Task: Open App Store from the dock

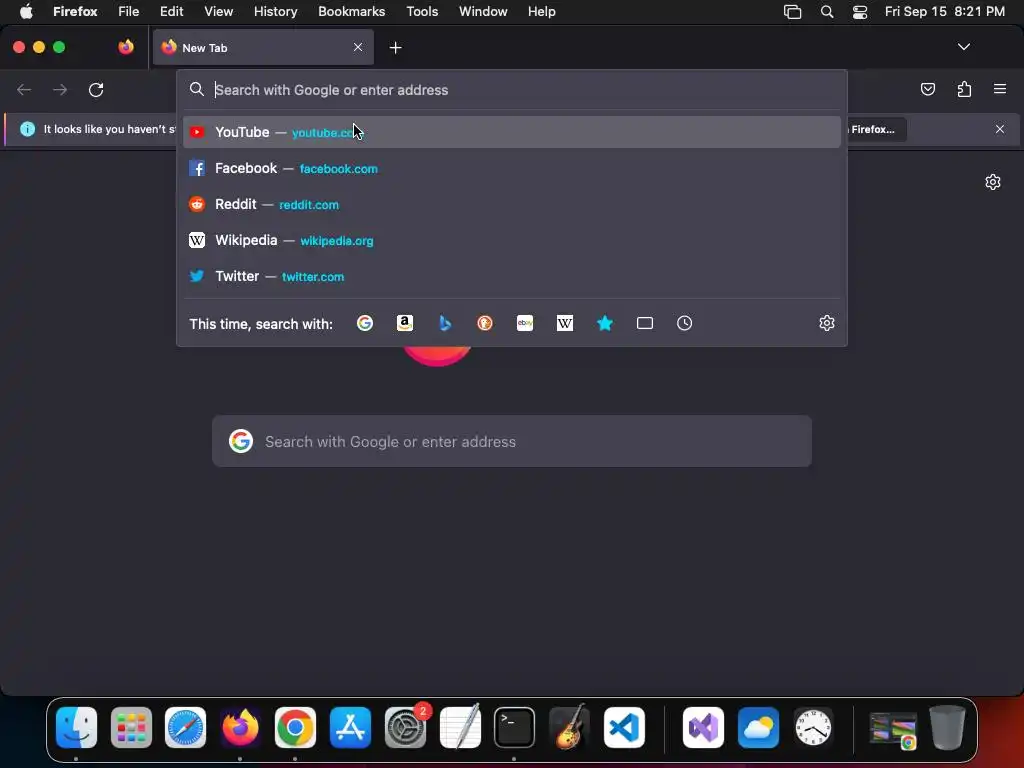Action: [350, 727]
